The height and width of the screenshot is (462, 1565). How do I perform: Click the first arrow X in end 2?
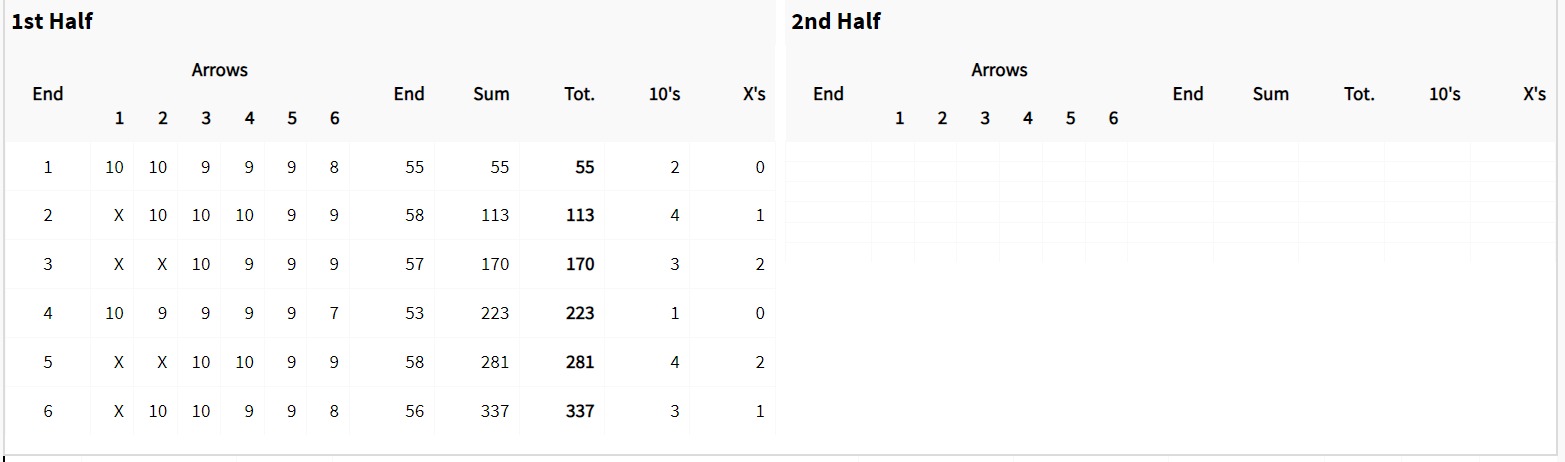coord(119,215)
